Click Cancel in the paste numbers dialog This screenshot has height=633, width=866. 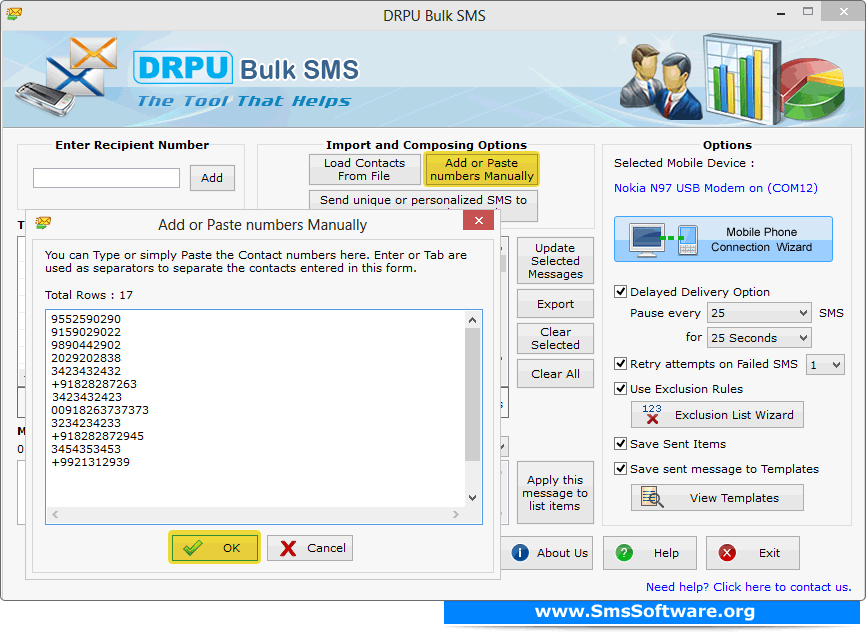(310, 548)
